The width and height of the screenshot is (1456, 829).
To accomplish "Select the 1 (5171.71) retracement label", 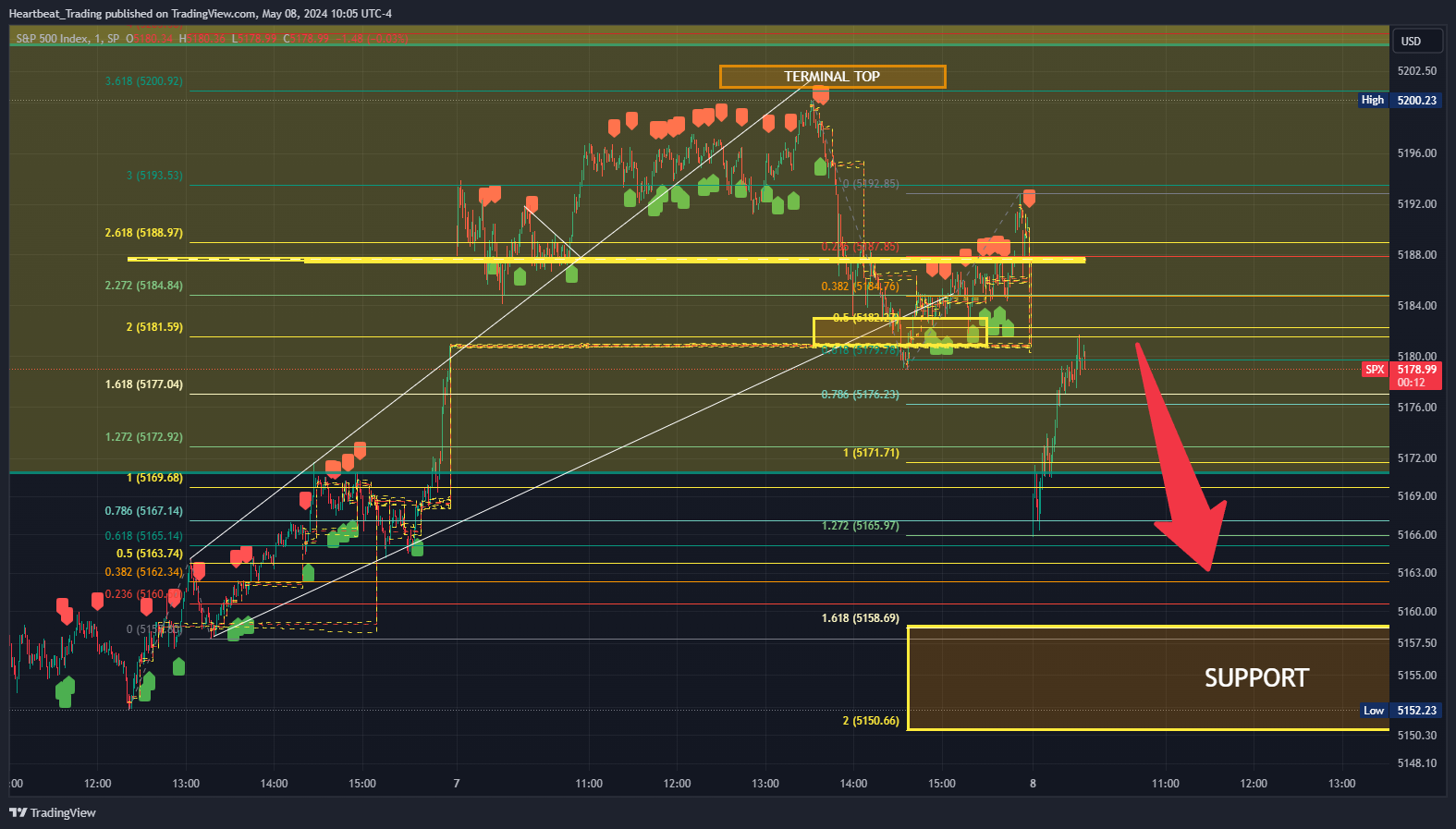I will click(x=871, y=453).
